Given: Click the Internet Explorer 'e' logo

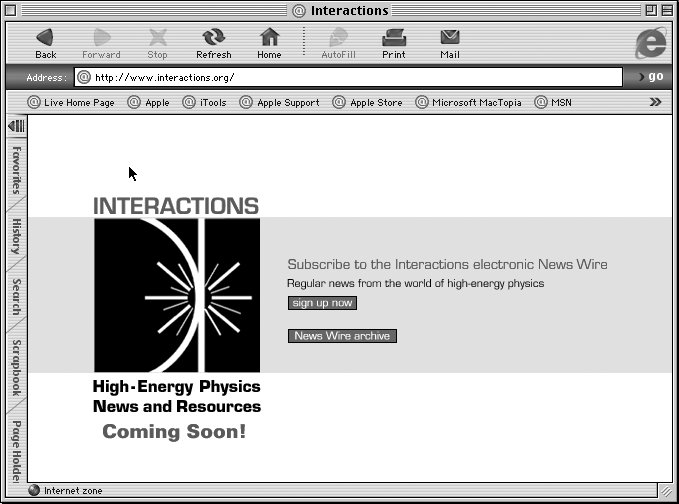Looking at the screenshot, I should (x=651, y=42).
